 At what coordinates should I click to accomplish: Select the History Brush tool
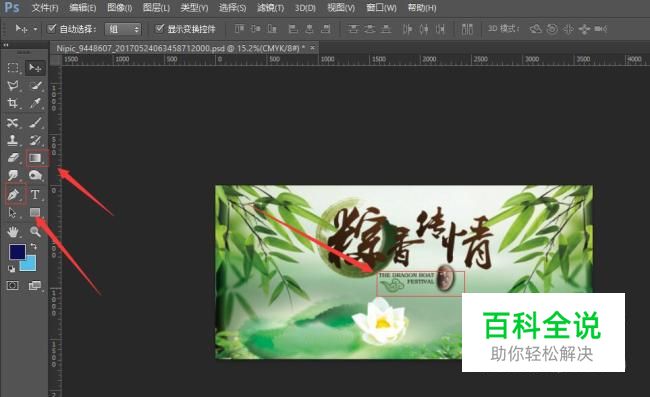[36, 140]
